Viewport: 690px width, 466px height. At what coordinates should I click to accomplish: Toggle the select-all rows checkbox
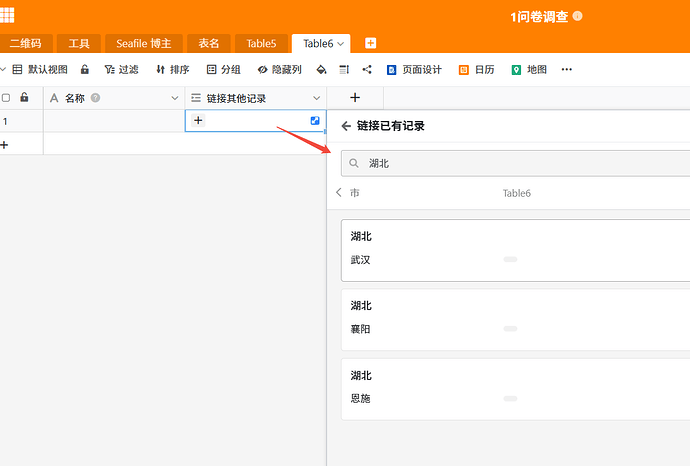(6, 98)
